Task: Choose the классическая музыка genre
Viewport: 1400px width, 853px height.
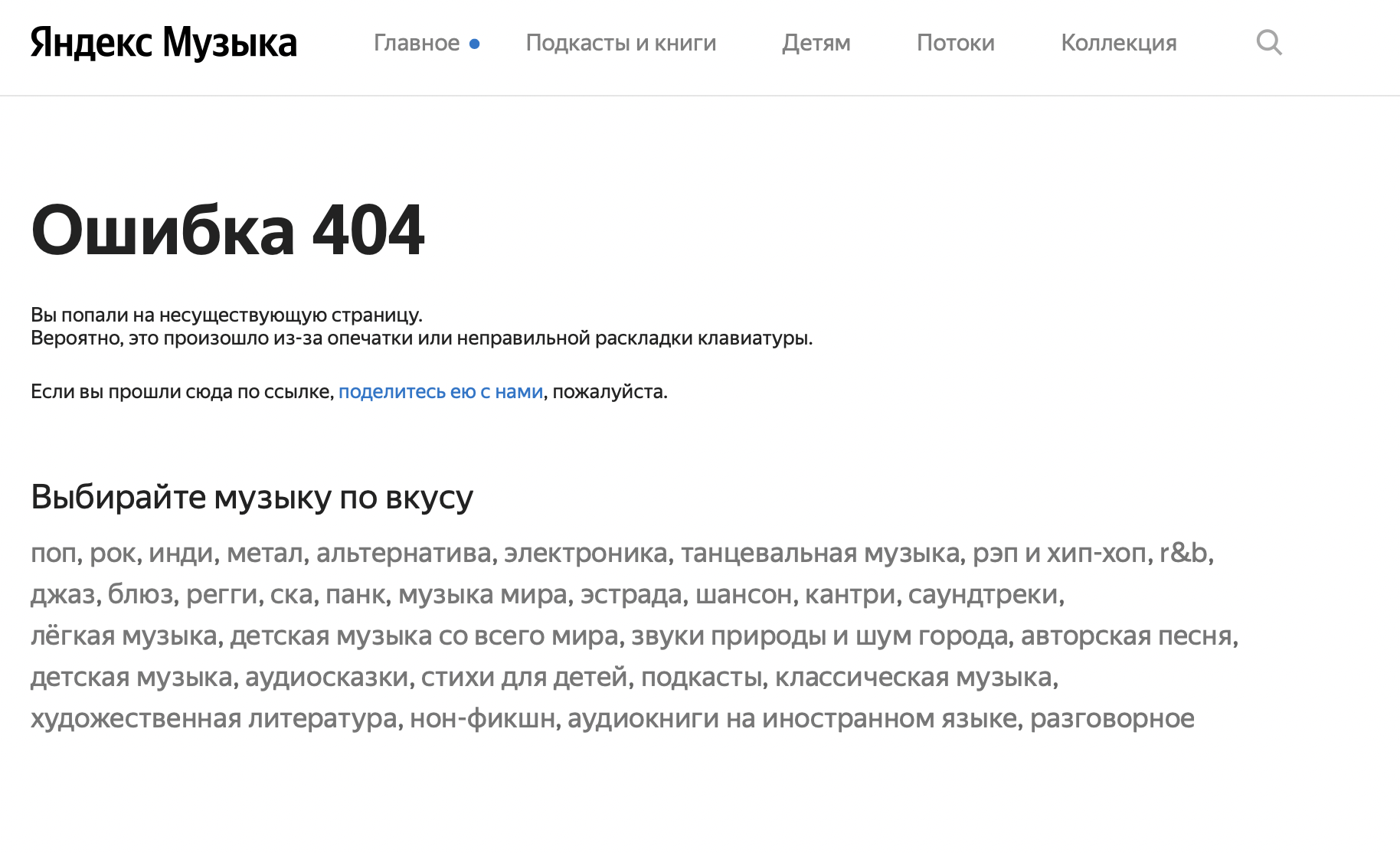Action: point(914,678)
